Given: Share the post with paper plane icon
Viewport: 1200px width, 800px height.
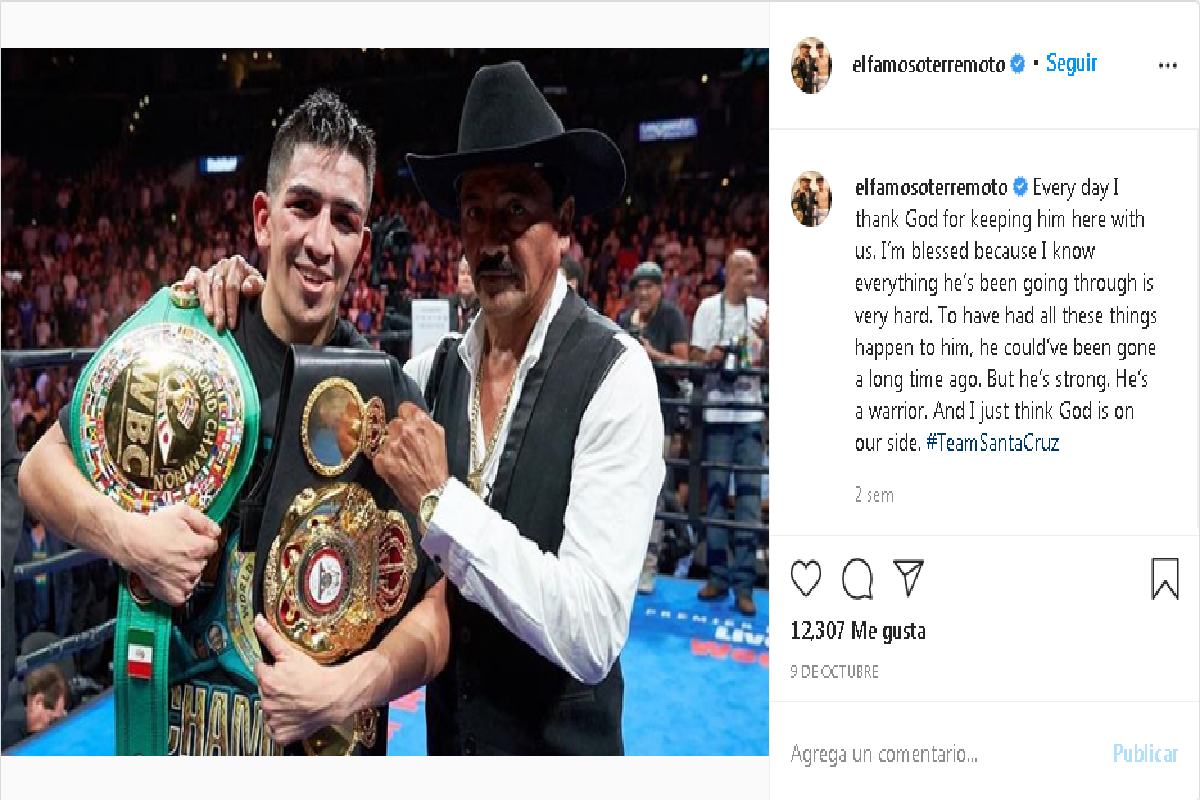Looking at the screenshot, I should coord(907,578).
